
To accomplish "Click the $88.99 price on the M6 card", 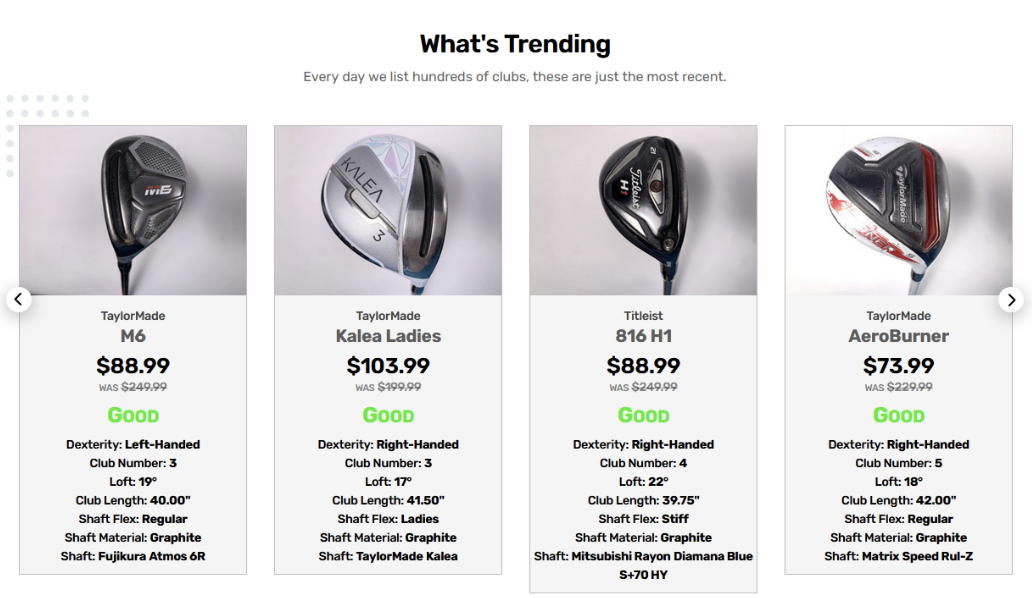I will (x=132, y=366).
